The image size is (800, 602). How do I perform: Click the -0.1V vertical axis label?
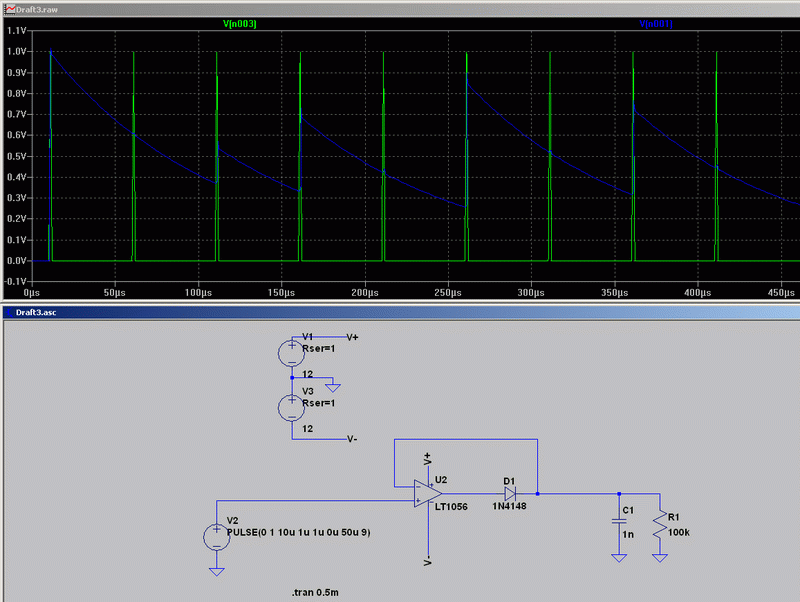pos(15,282)
